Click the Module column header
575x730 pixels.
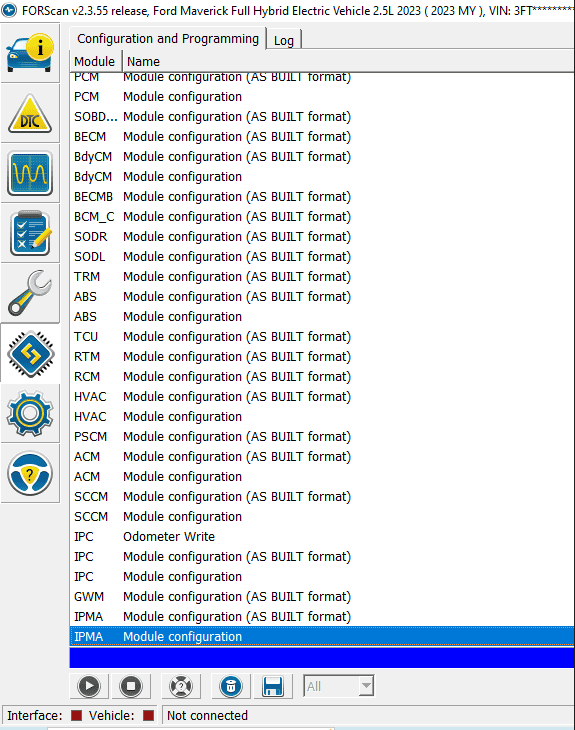pos(95,61)
